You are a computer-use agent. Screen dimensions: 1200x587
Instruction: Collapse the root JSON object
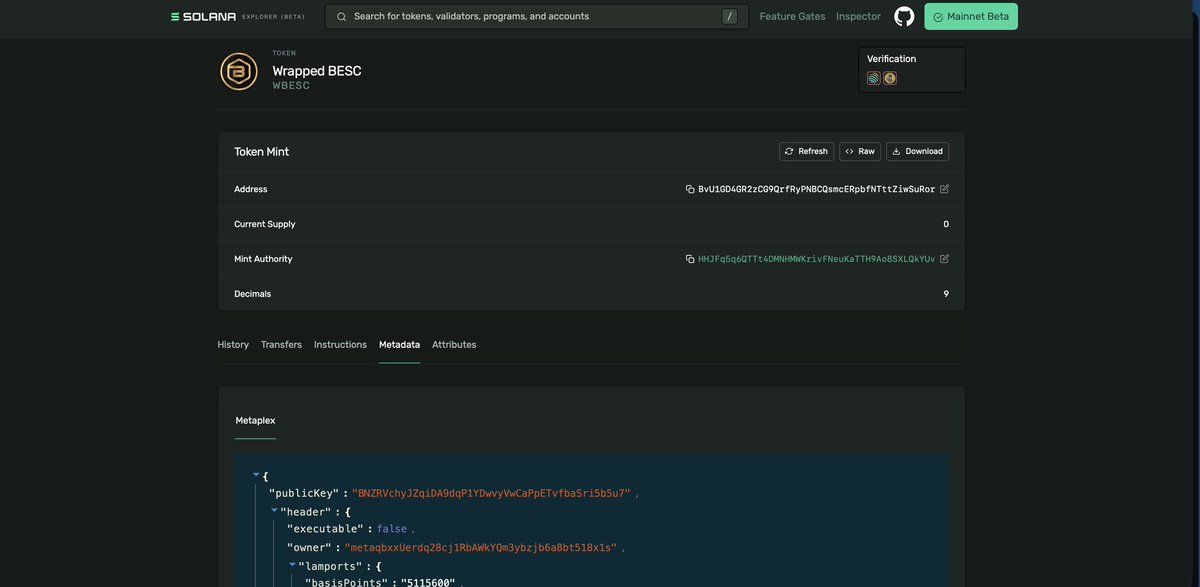[256, 475]
